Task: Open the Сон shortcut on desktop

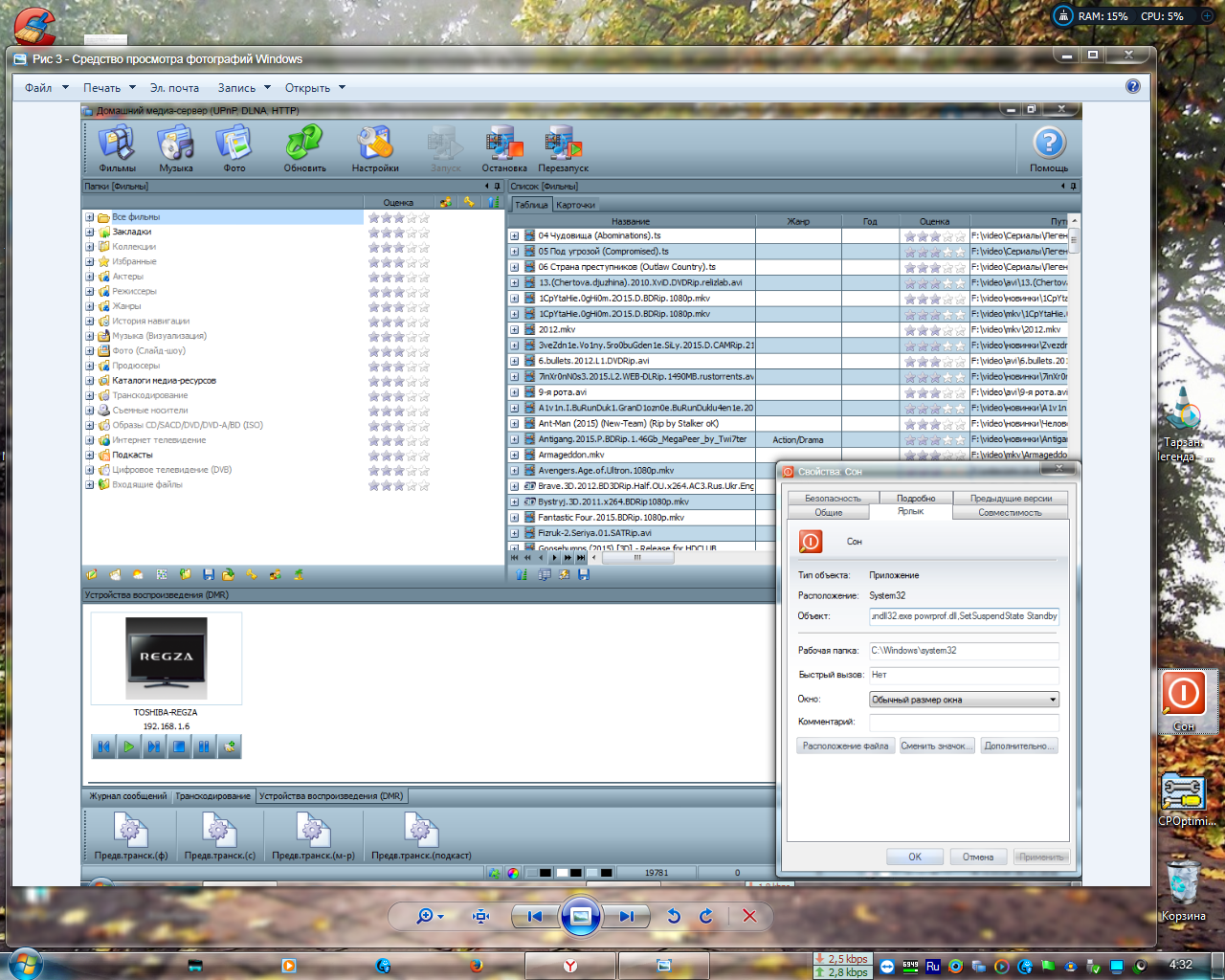Action: pos(1184,701)
